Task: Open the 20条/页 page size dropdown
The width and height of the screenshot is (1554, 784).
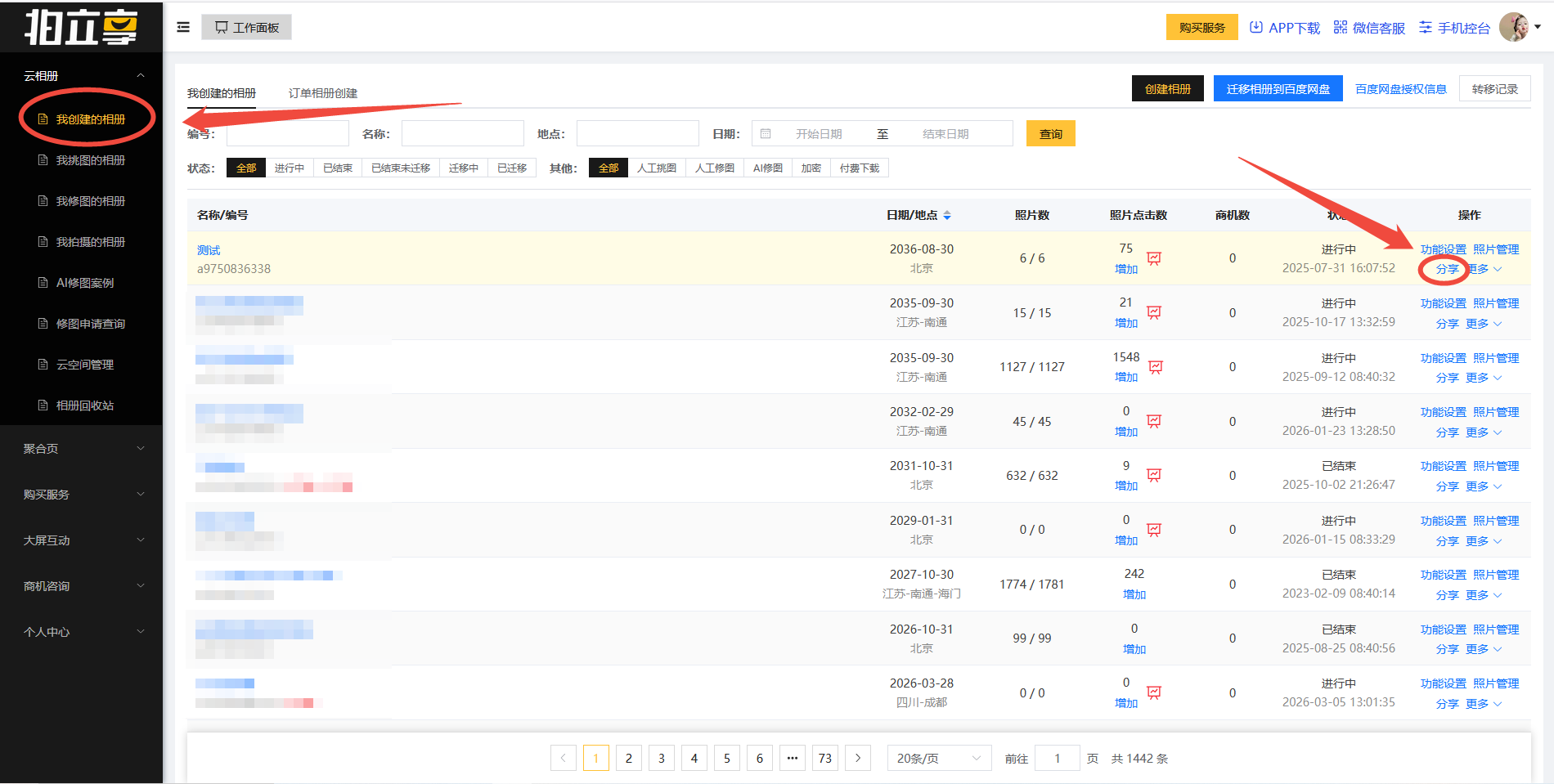Action: click(938, 758)
